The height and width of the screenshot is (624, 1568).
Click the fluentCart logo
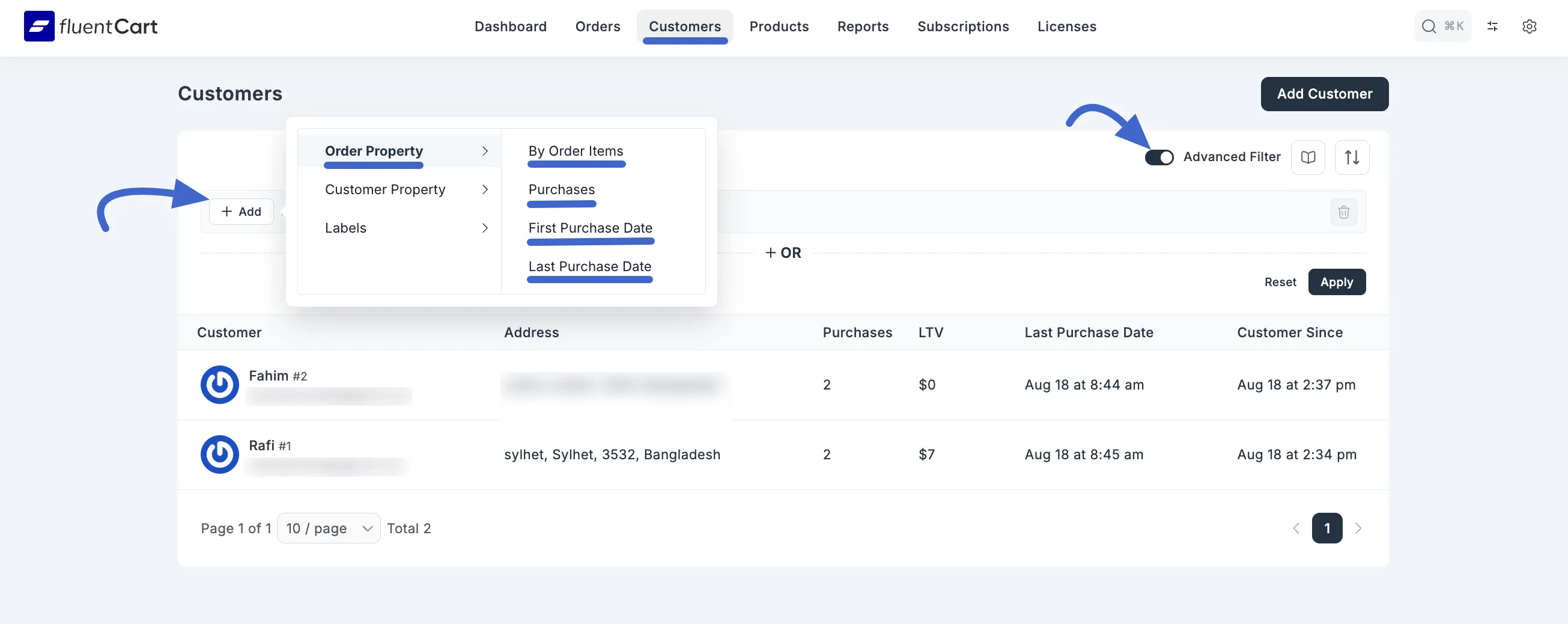click(90, 26)
